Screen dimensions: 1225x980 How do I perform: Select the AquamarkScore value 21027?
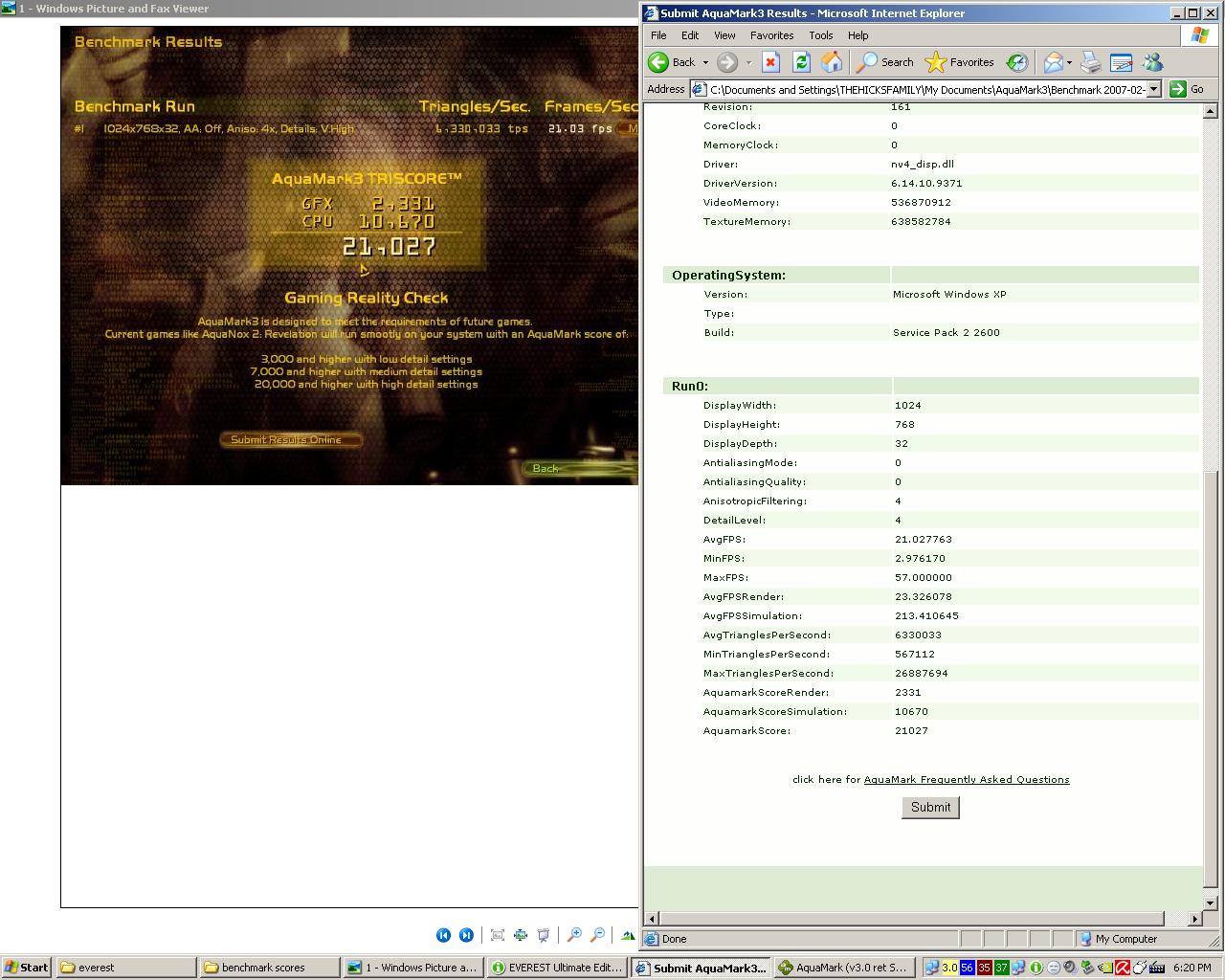(x=911, y=730)
